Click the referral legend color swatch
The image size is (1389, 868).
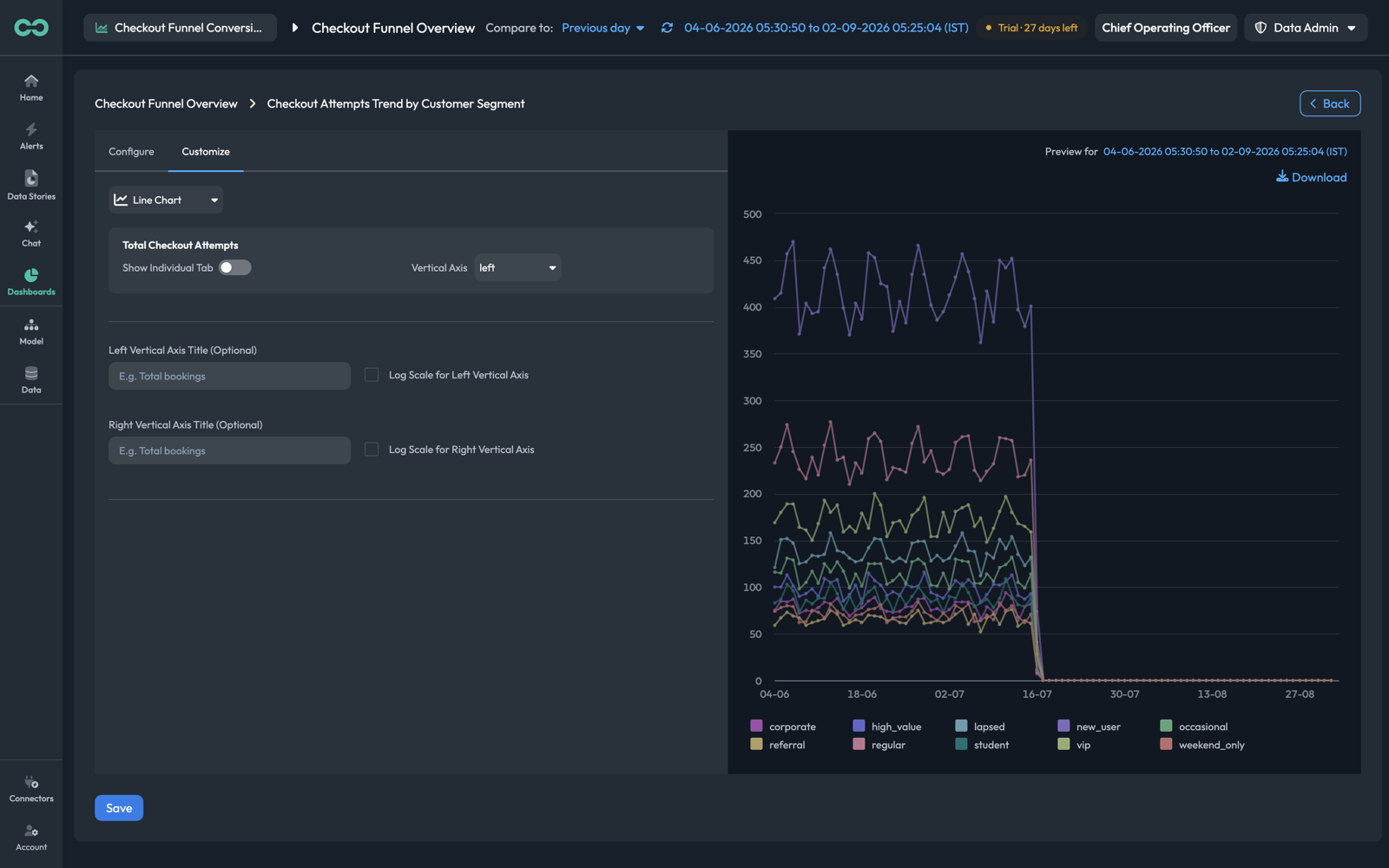(x=756, y=744)
